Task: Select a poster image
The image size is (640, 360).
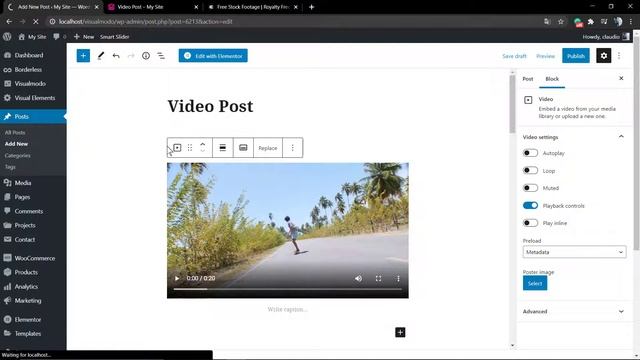Action: tap(535, 283)
